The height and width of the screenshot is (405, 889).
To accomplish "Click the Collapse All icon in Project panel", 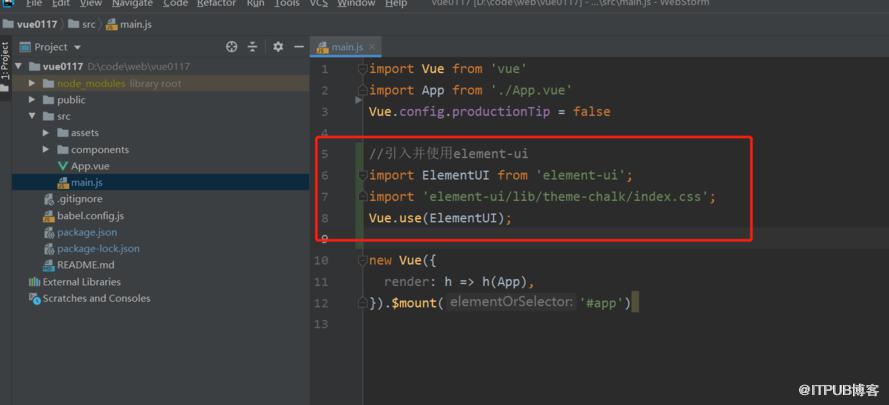I will coord(253,47).
